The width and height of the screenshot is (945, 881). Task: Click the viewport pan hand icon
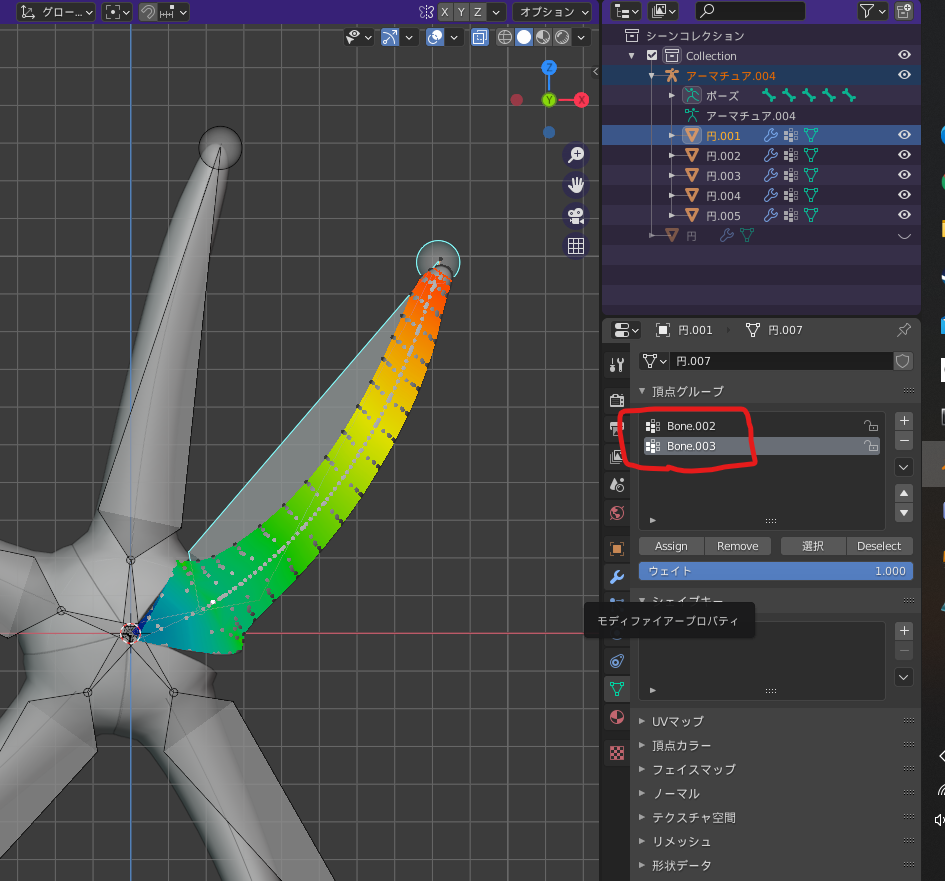[576, 185]
